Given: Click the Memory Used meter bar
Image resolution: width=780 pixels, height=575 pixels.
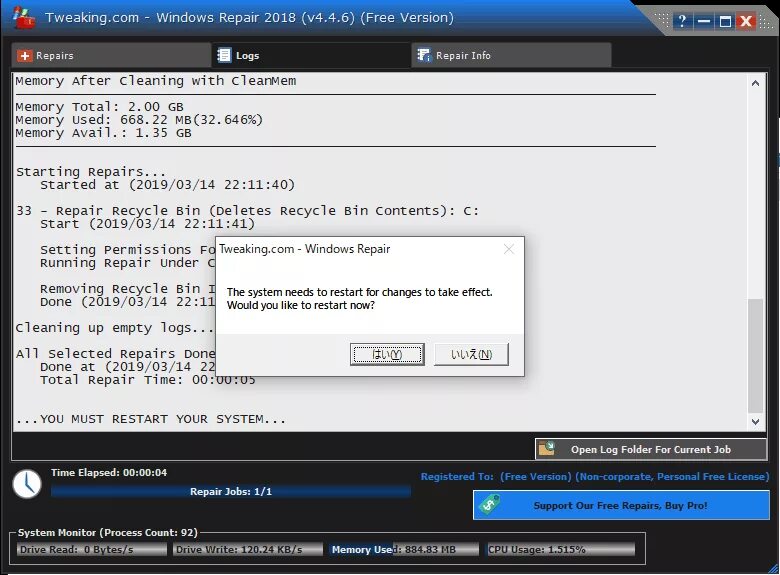Looking at the screenshot, I should pyautogui.click(x=403, y=550).
